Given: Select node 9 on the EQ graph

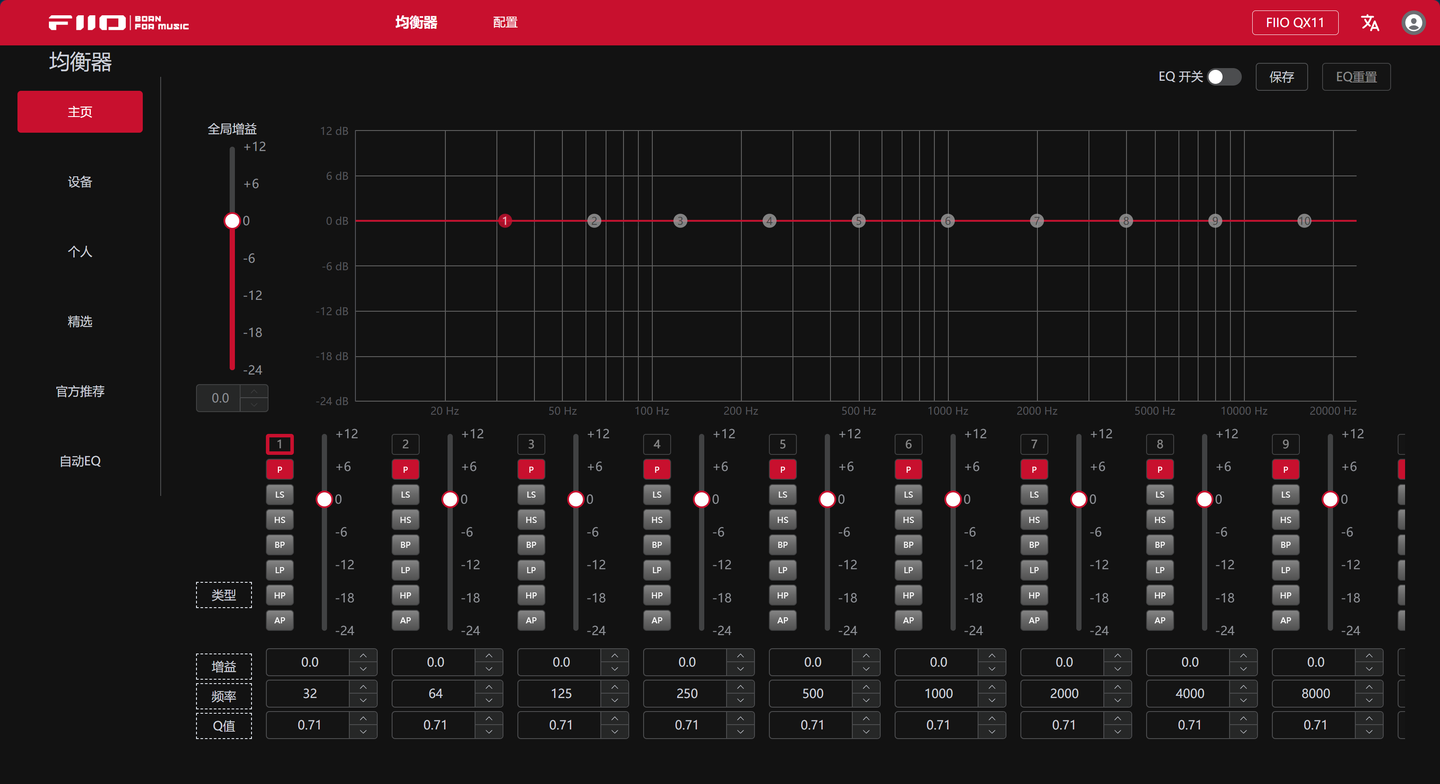Looking at the screenshot, I should (1215, 221).
